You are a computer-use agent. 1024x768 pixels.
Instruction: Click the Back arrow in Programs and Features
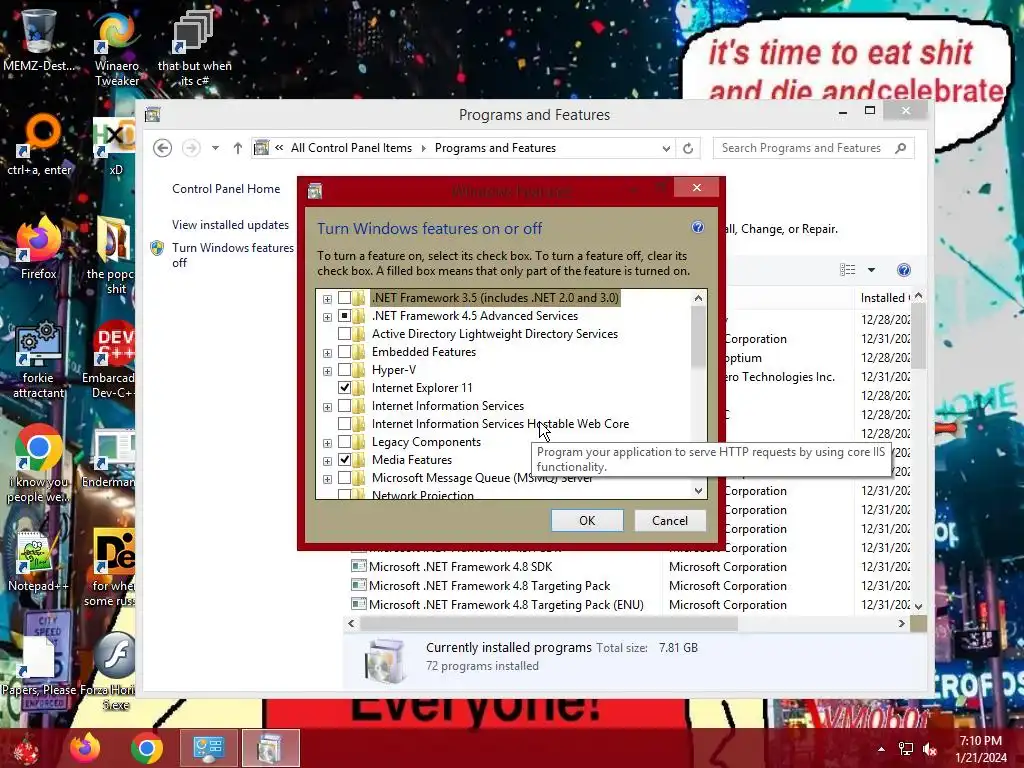click(163, 148)
